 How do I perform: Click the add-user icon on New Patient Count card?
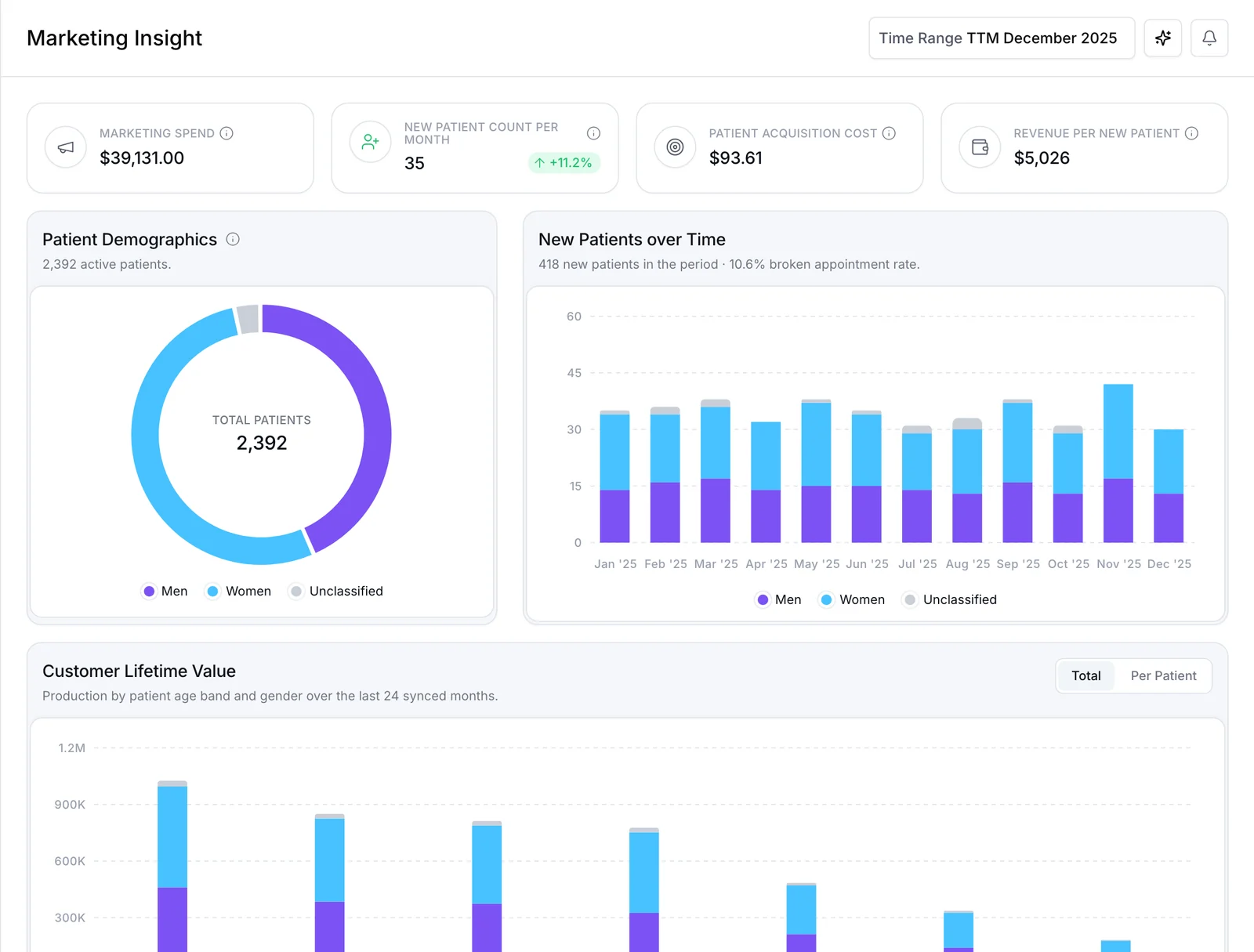[x=370, y=142]
